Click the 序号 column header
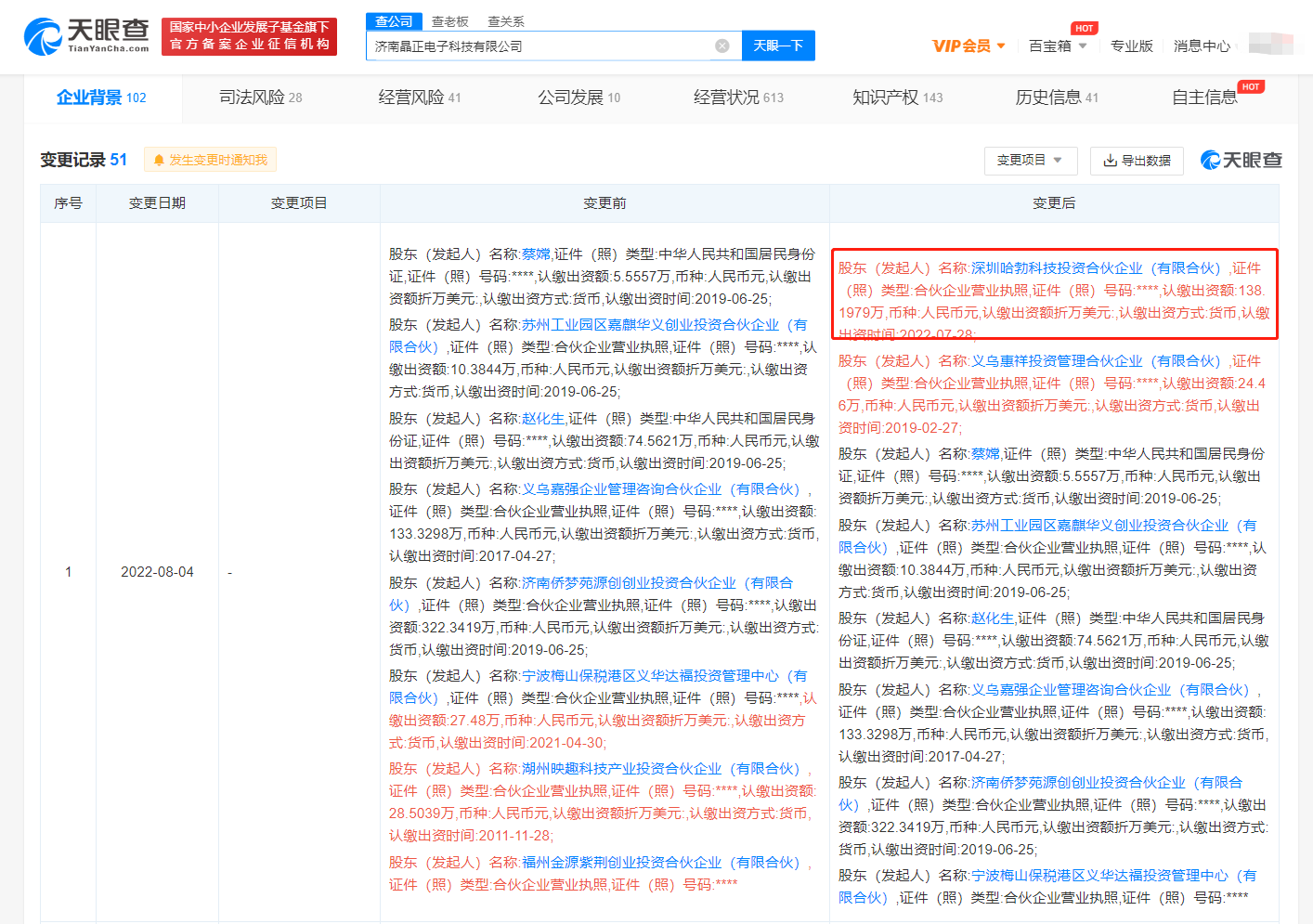This screenshot has width=1313, height=924. point(68,202)
